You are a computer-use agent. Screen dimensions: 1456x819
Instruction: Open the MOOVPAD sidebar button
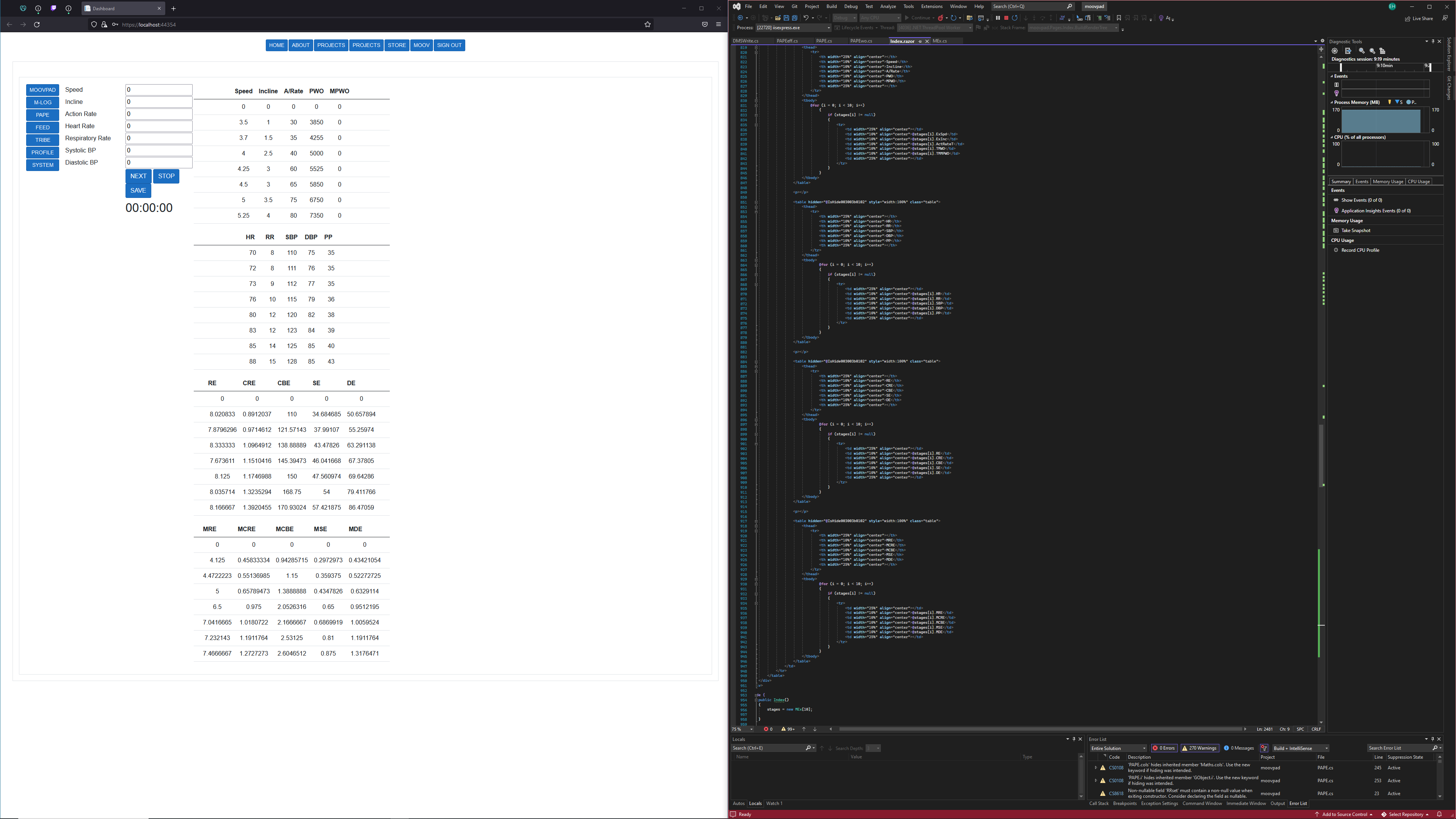42,90
